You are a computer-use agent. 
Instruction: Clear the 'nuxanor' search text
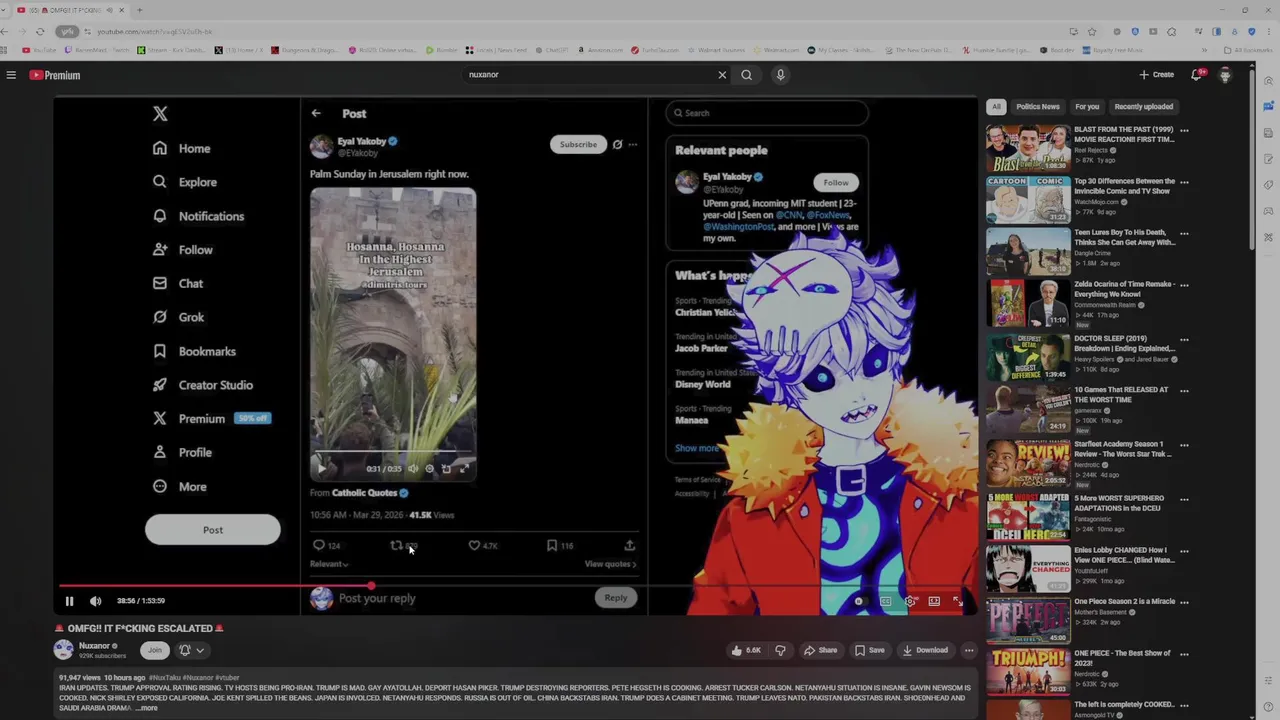722,75
